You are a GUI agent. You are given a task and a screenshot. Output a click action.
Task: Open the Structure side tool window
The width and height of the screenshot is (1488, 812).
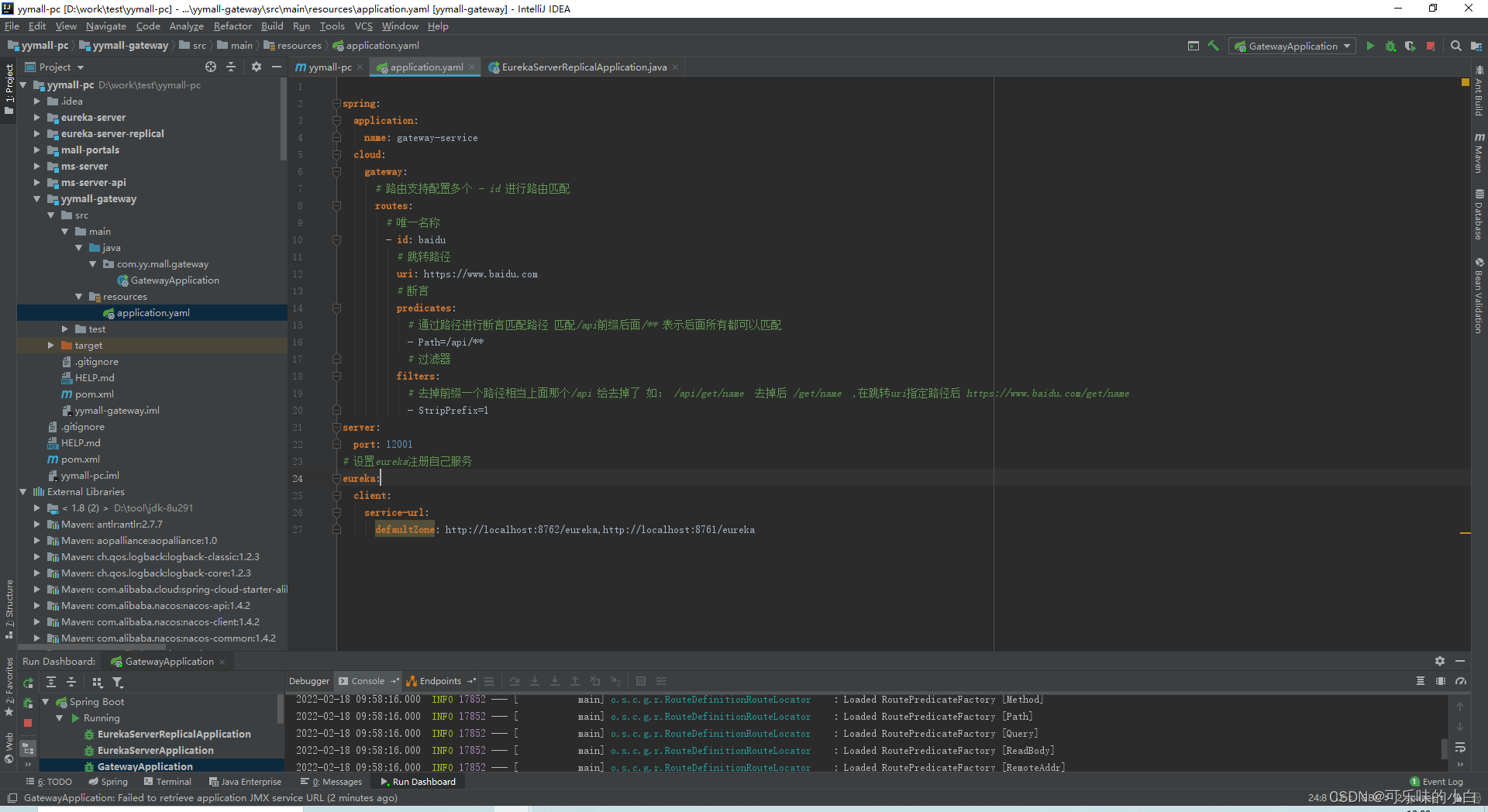coord(9,610)
